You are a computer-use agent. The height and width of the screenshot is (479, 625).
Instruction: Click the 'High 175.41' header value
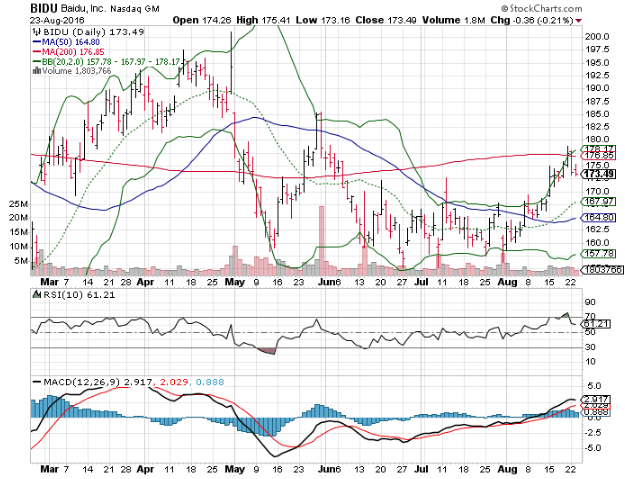263,20
